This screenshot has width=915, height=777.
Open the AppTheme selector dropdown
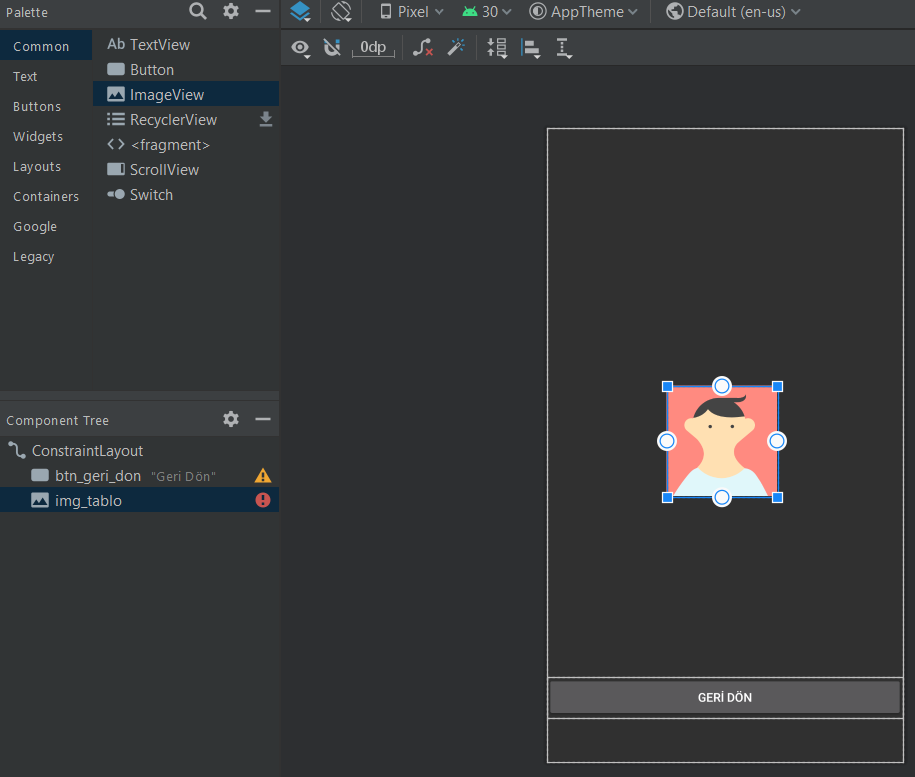(x=583, y=12)
